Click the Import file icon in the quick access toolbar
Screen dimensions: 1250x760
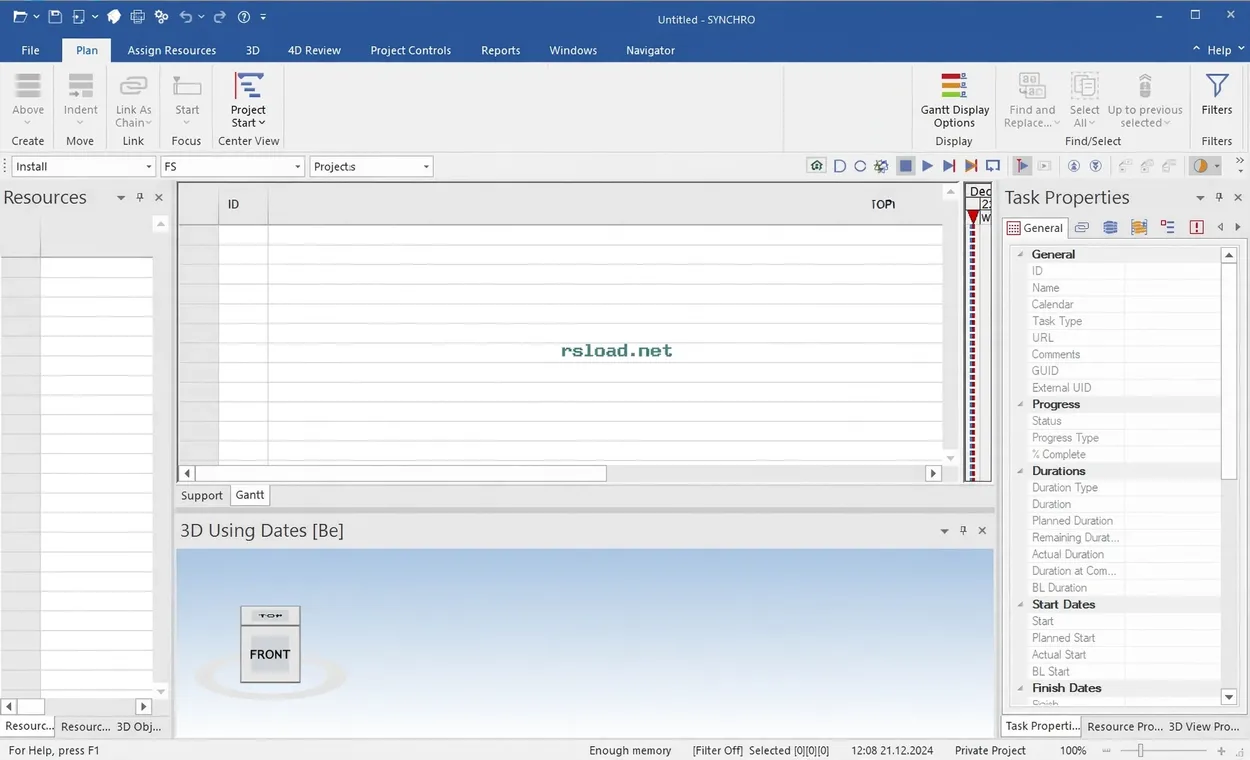click(79, 17)
